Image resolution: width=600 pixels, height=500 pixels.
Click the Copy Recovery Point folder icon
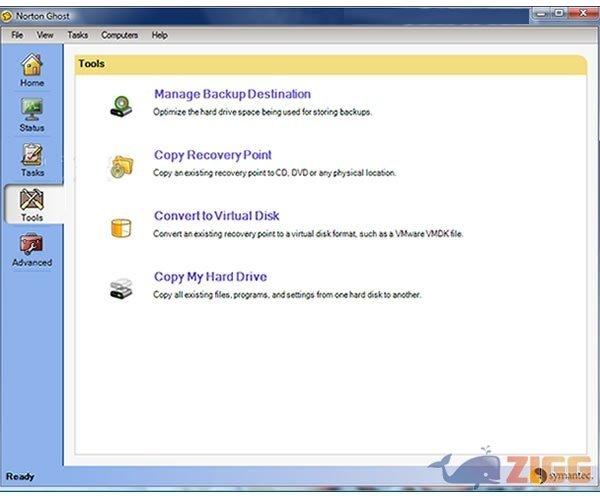point(120,165)
